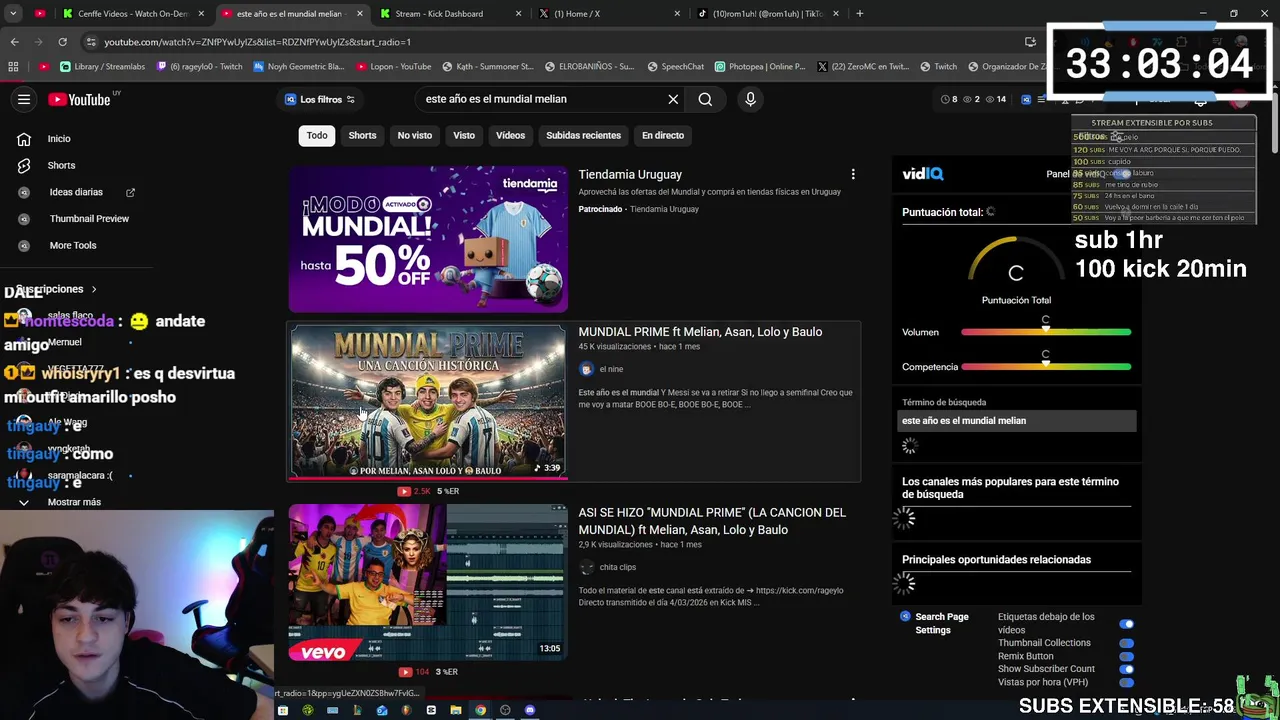Open Thumbnail Preview in the sidebar

[x=89, y=218]
